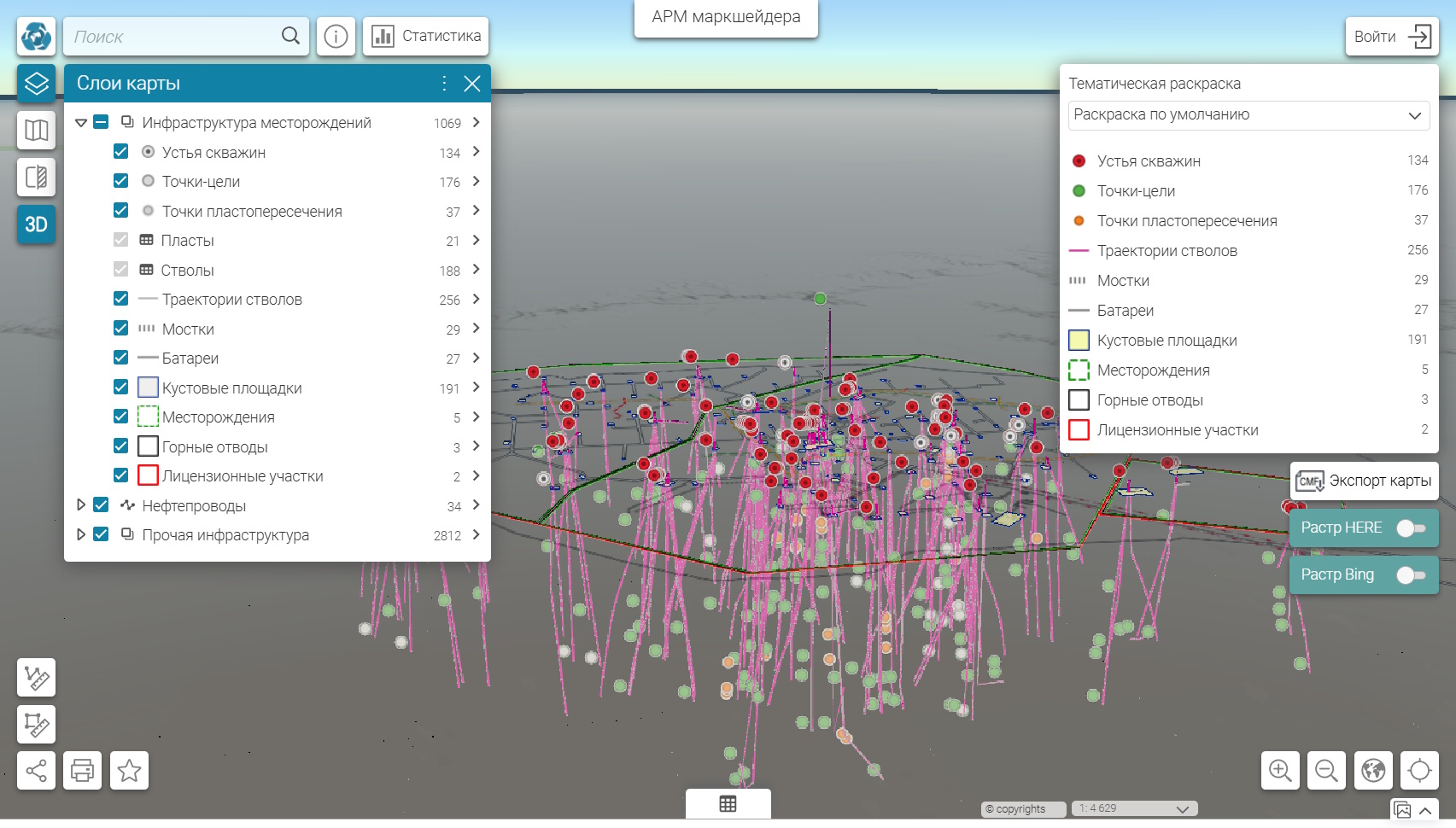Zoom in with magnifier plus icon
Screen dimensions: 1456x828
pyautogui.click(x=1280, y=771)
